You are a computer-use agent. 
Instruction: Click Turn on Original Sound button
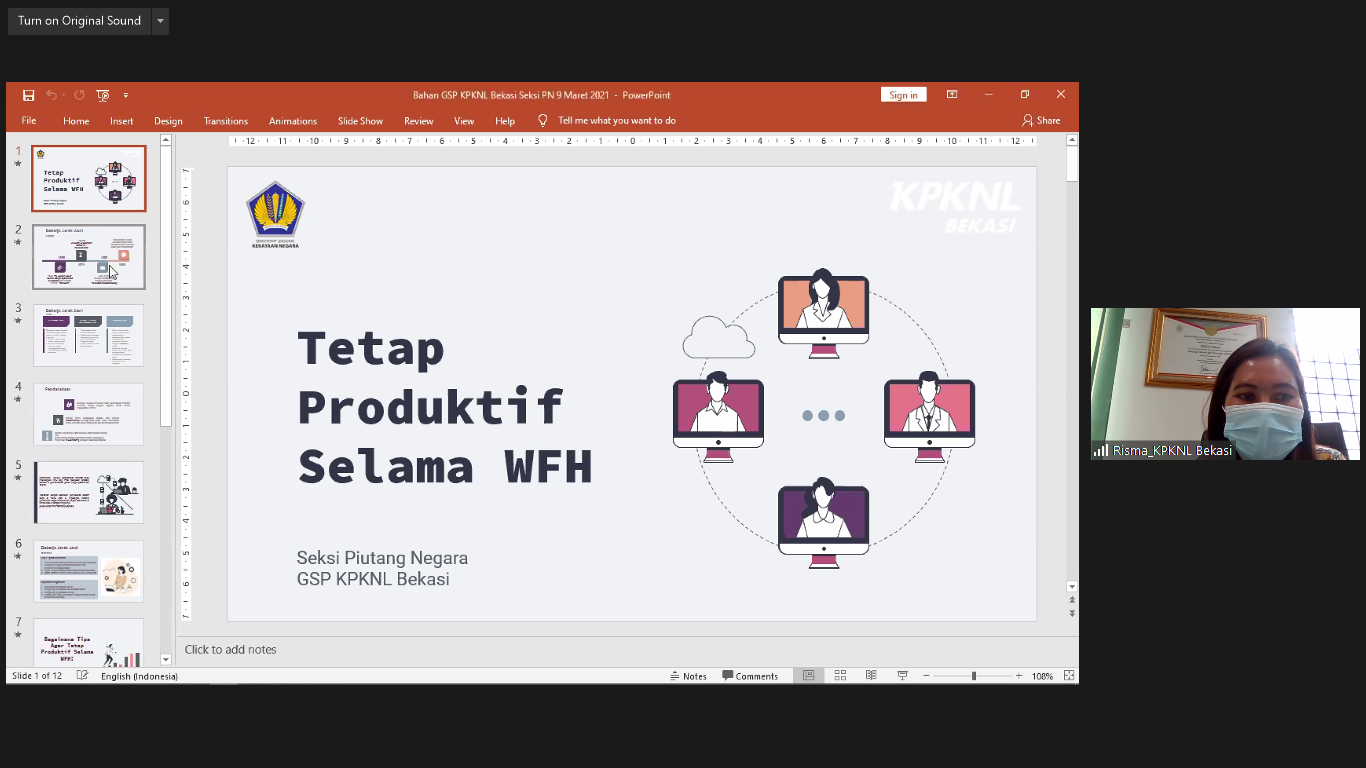[x=79, y=21]
